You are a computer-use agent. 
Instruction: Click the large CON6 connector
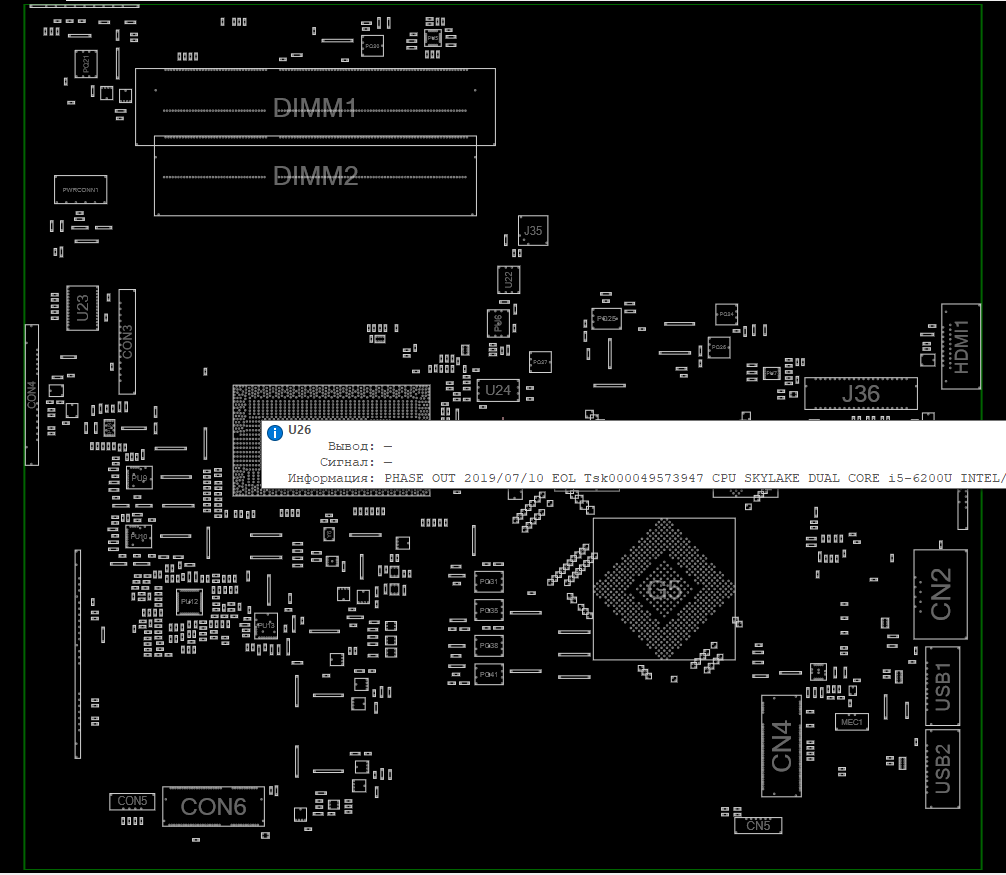coord(214,806)
